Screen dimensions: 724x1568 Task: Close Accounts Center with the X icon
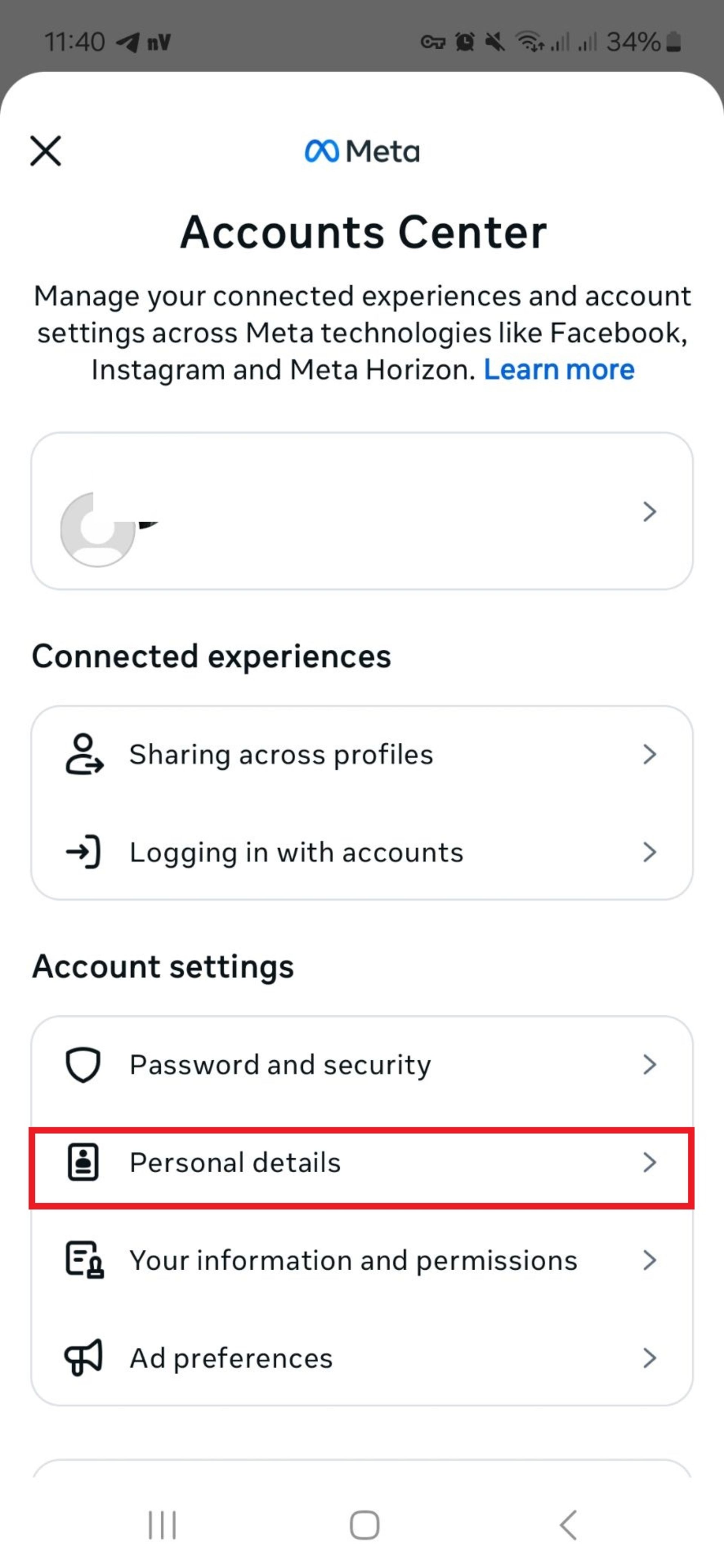(46, 151)
